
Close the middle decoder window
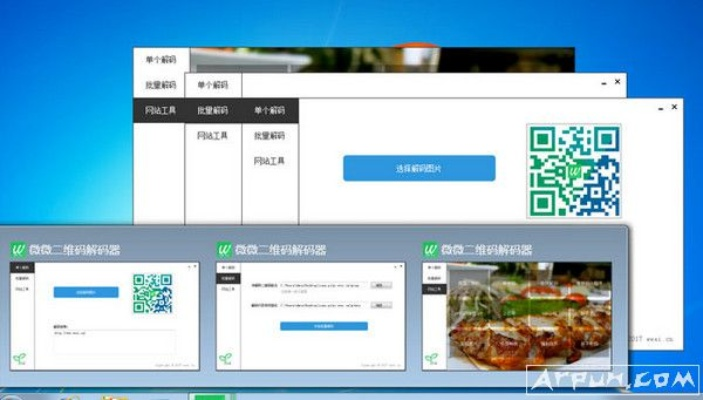pyautogui.click(x=617, y=82)
